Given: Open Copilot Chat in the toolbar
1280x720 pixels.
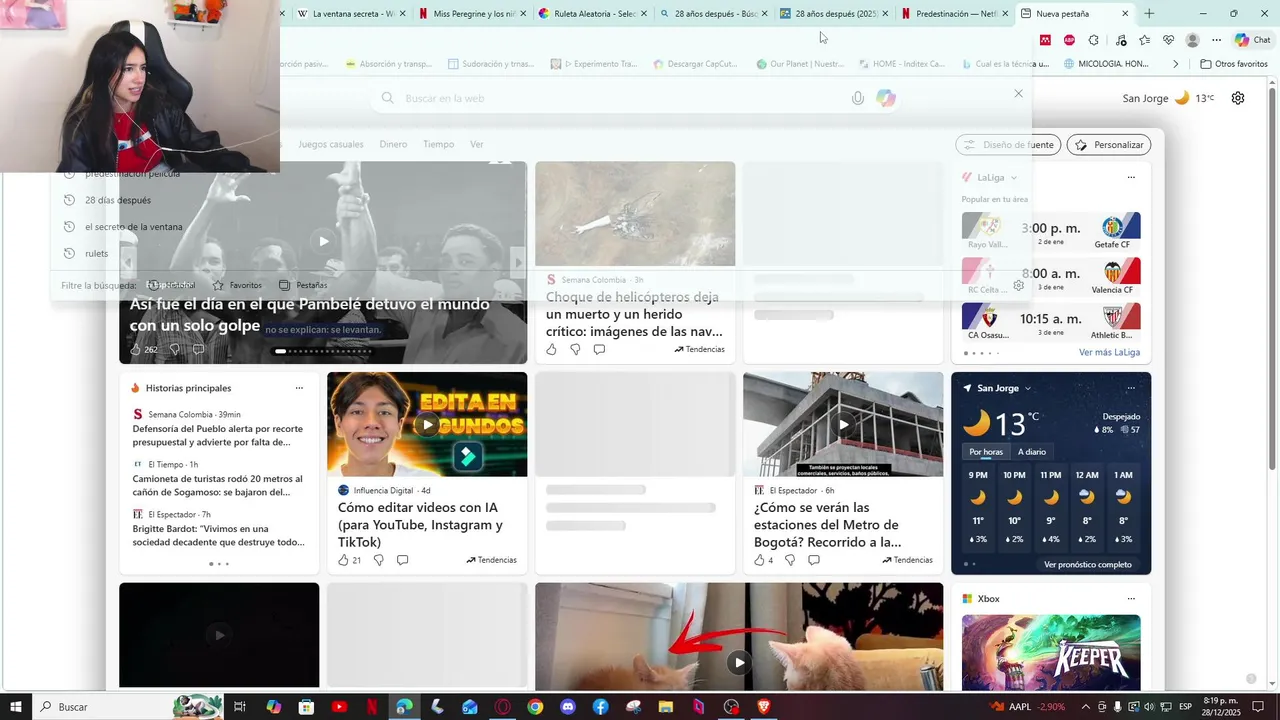Looking at the screenshot, I should tap(1253, 40).
